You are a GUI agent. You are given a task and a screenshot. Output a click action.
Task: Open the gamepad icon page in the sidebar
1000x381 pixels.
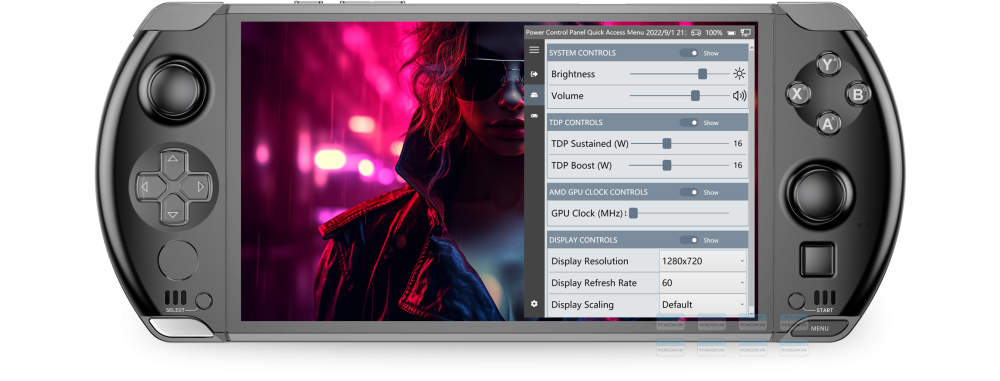click(x=534, y=116)
